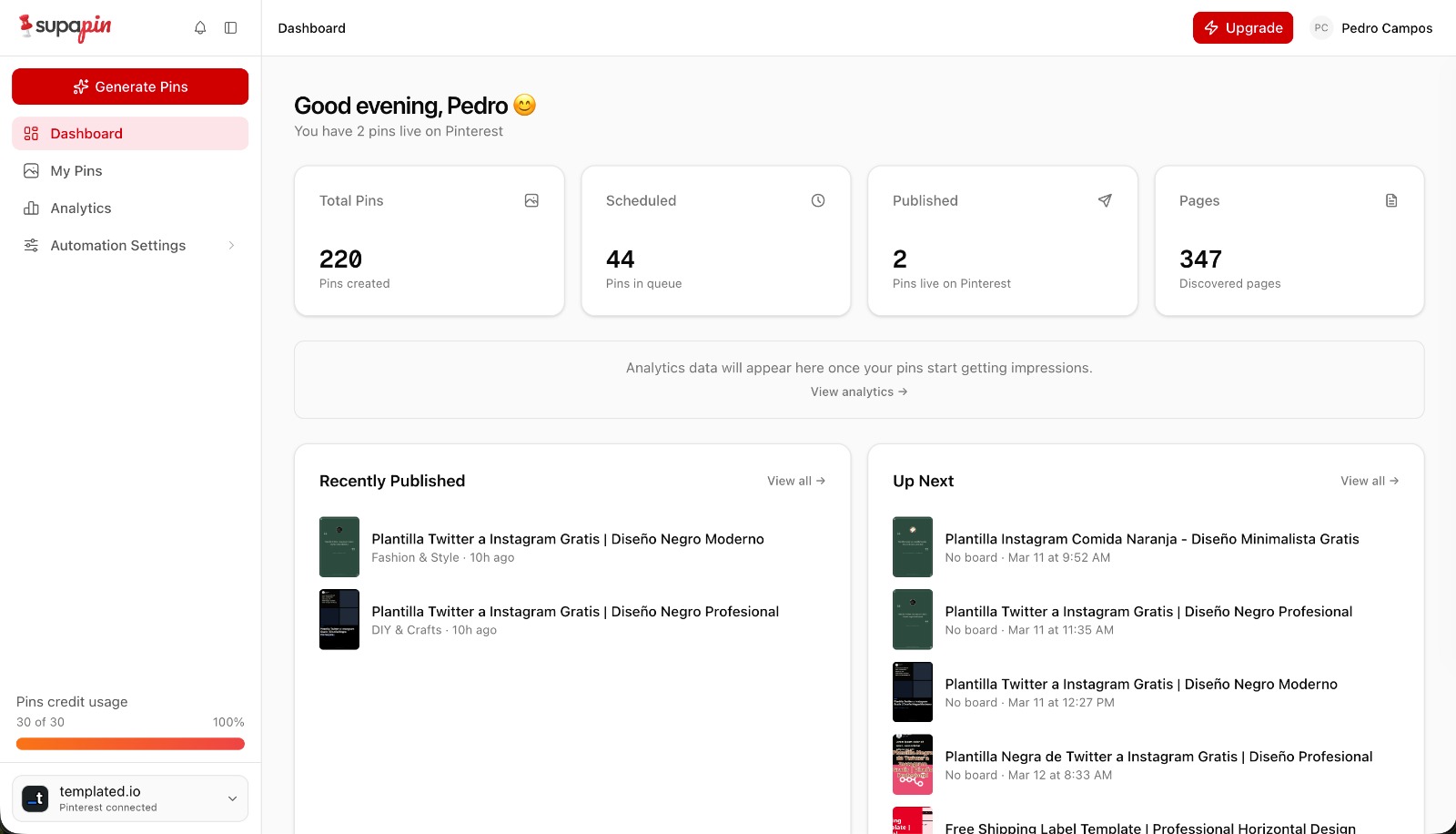The height and width of the screenshot is (834, 1456).
Task: Open the templated.io account switcher dropdown
Action: (x=232, y=798)
